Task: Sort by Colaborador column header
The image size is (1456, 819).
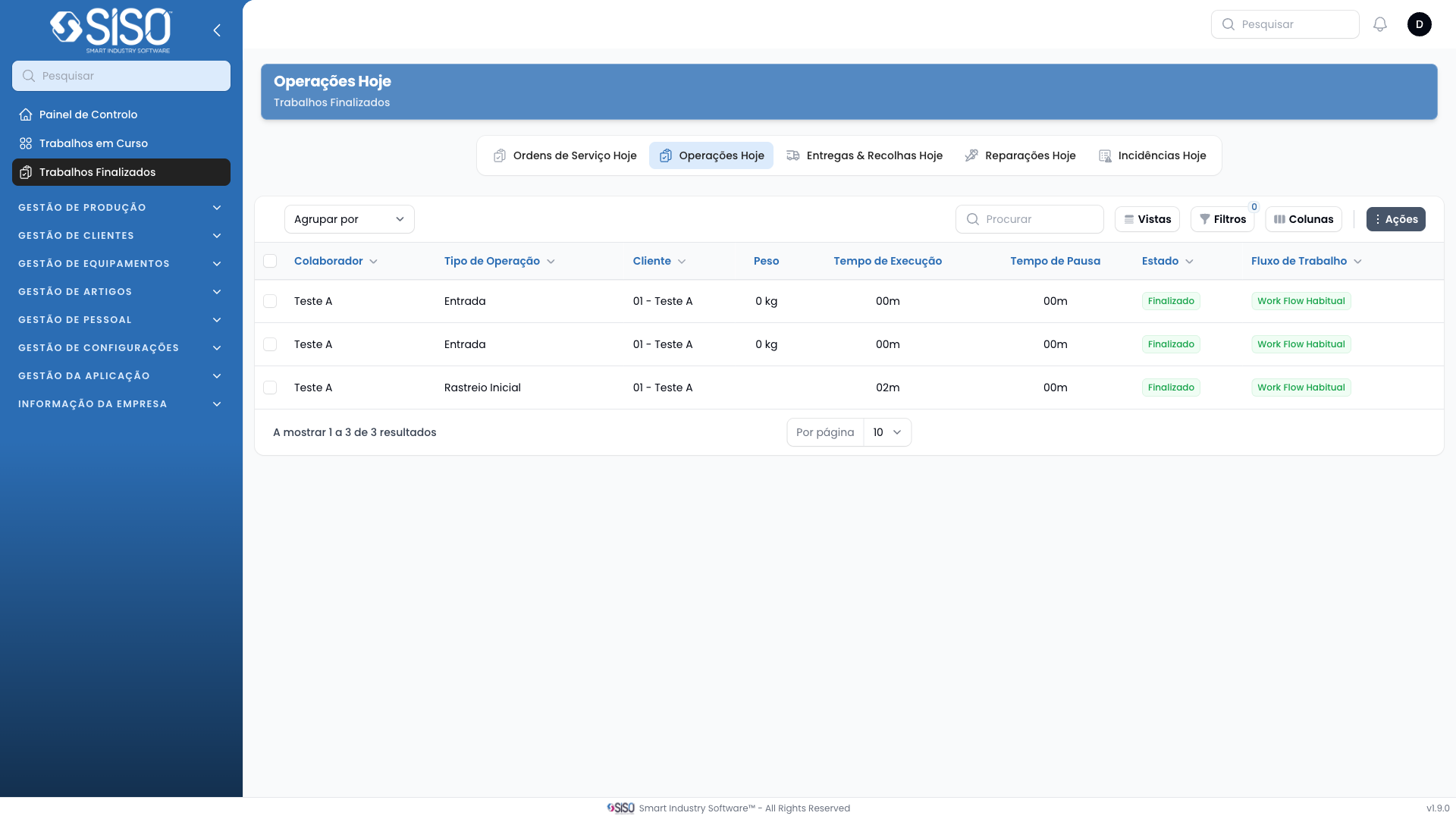Action: click(328, 261)
